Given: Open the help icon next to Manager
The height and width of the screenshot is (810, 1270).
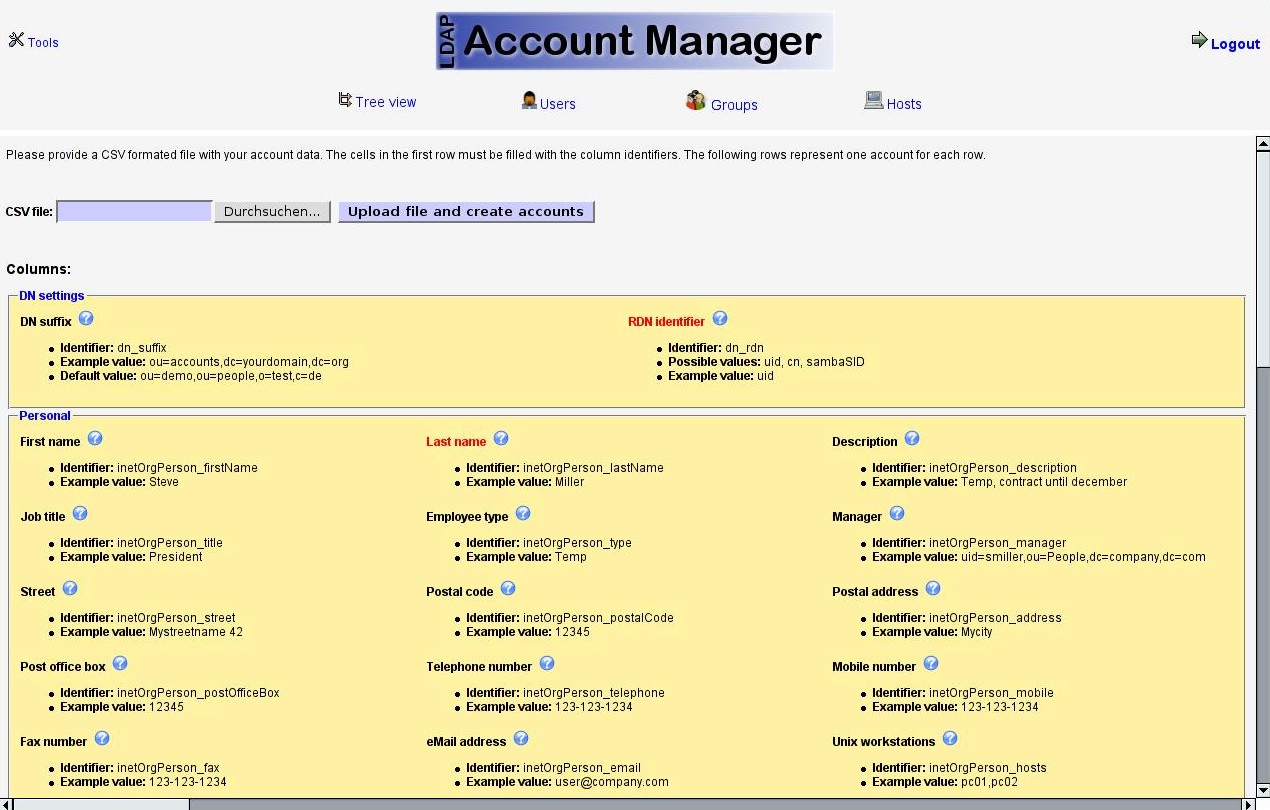Looking at the screenshot, I should click(897, 514).
